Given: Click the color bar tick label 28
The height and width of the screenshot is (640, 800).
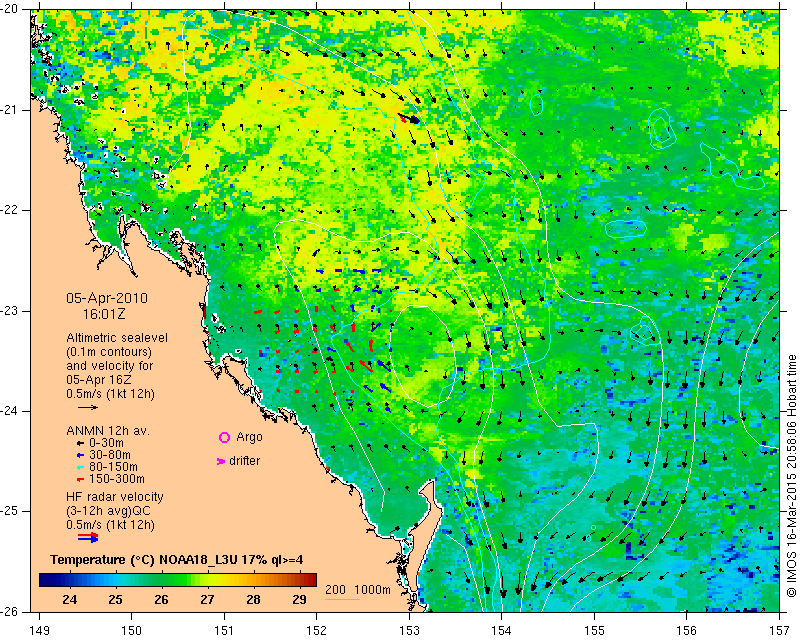Looking at the screenshot, I should coord(254,599).
